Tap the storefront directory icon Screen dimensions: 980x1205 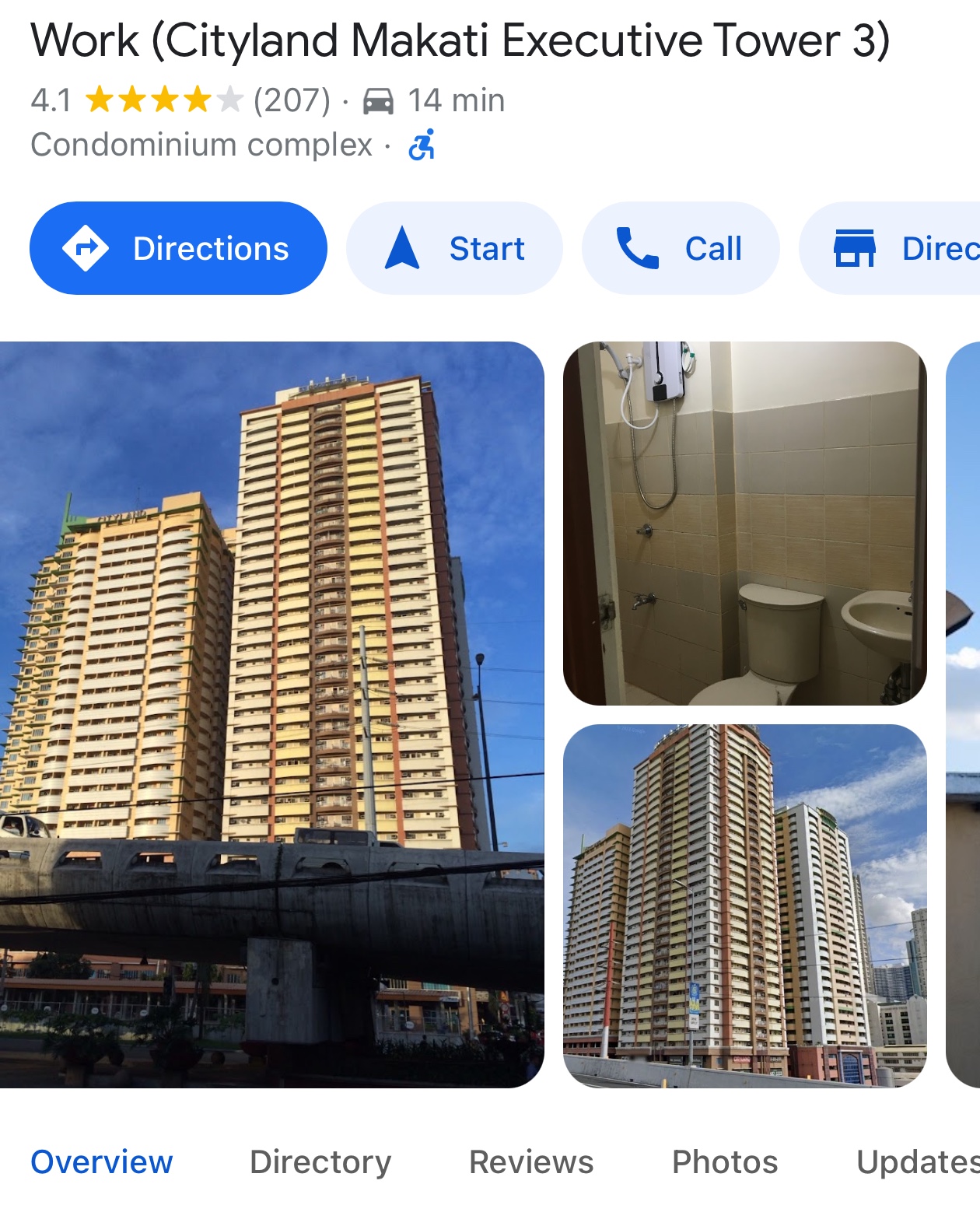click(855, 248)
